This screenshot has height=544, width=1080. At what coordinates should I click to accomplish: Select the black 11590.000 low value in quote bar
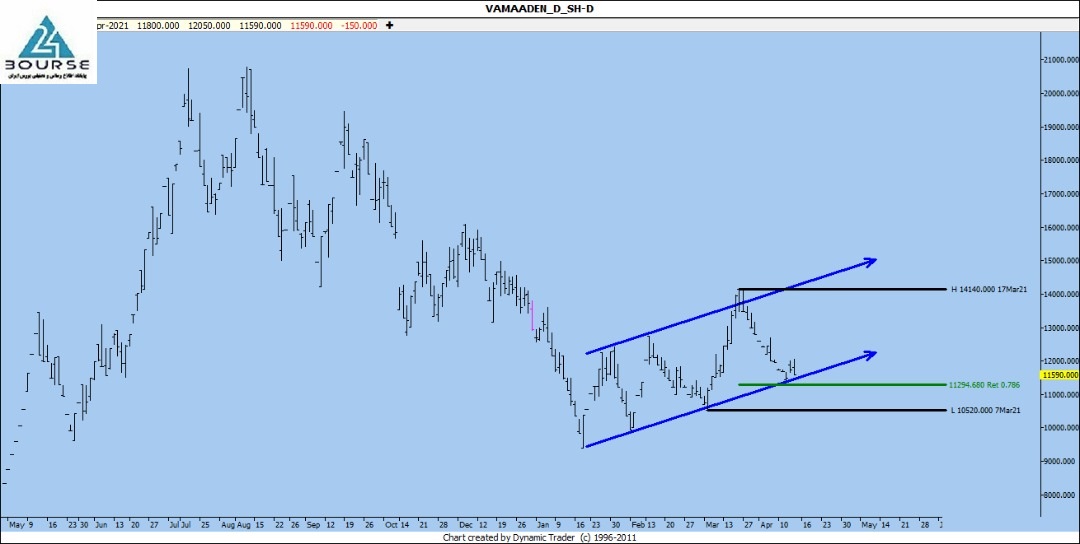click(x=260, y=25)
